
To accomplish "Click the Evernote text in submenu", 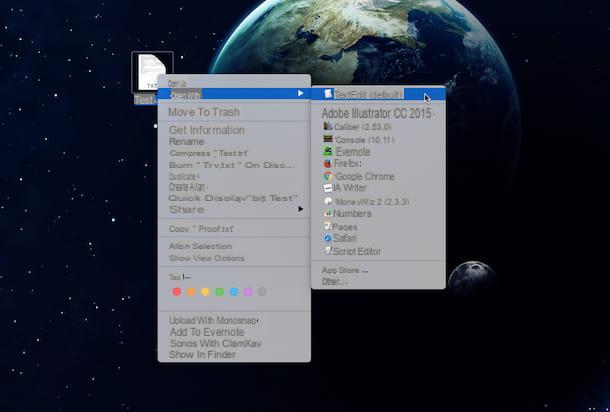I will pos(353,152).
